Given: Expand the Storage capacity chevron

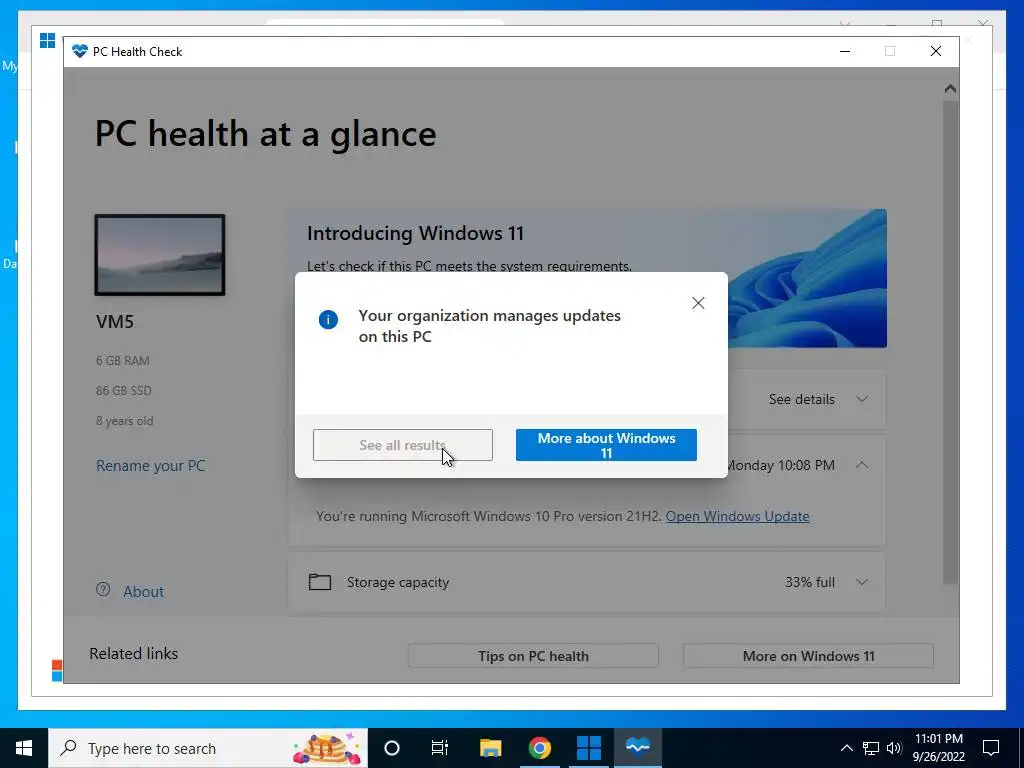Looking at the screenshot, I should coord(862,582).
